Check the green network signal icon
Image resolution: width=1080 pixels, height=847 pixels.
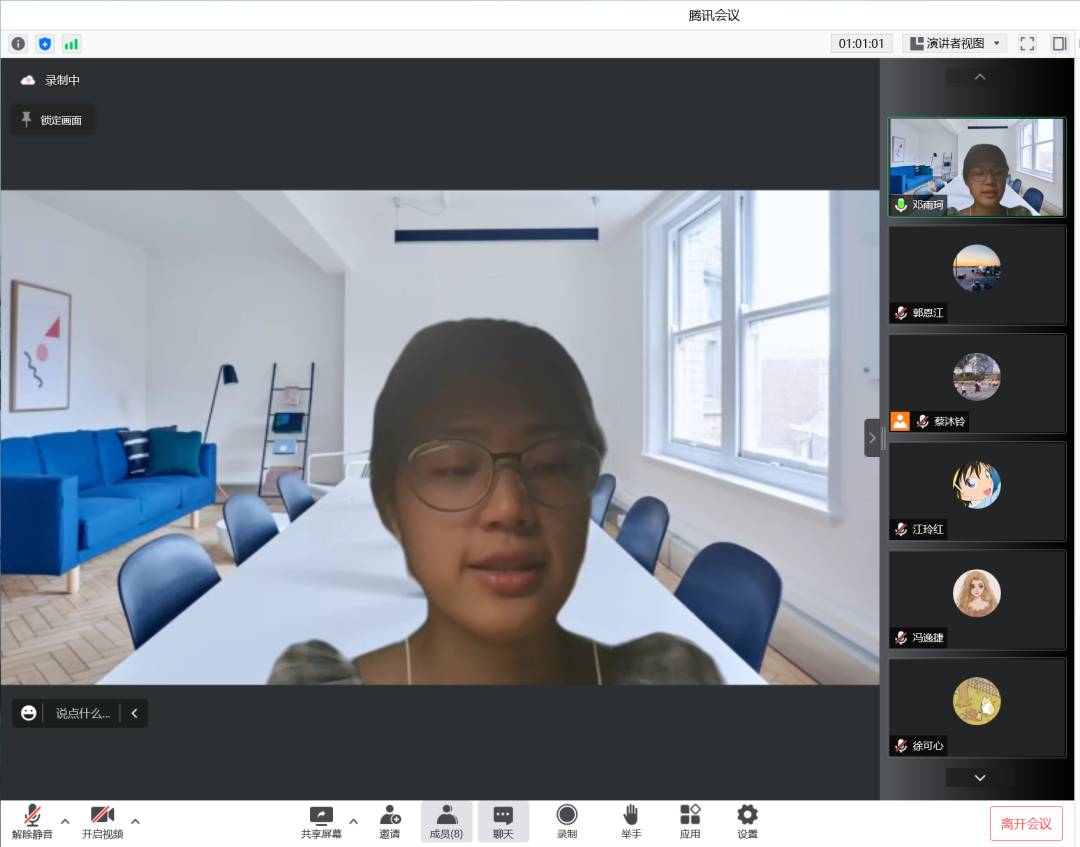[x=71, y=44]
